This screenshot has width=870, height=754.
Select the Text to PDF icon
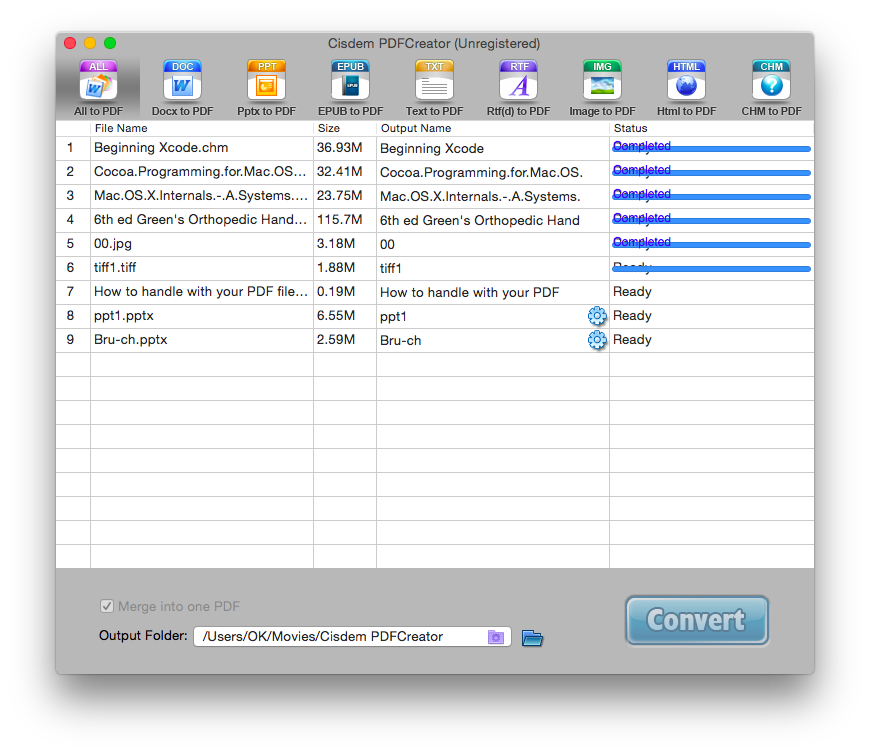[434, 88]
